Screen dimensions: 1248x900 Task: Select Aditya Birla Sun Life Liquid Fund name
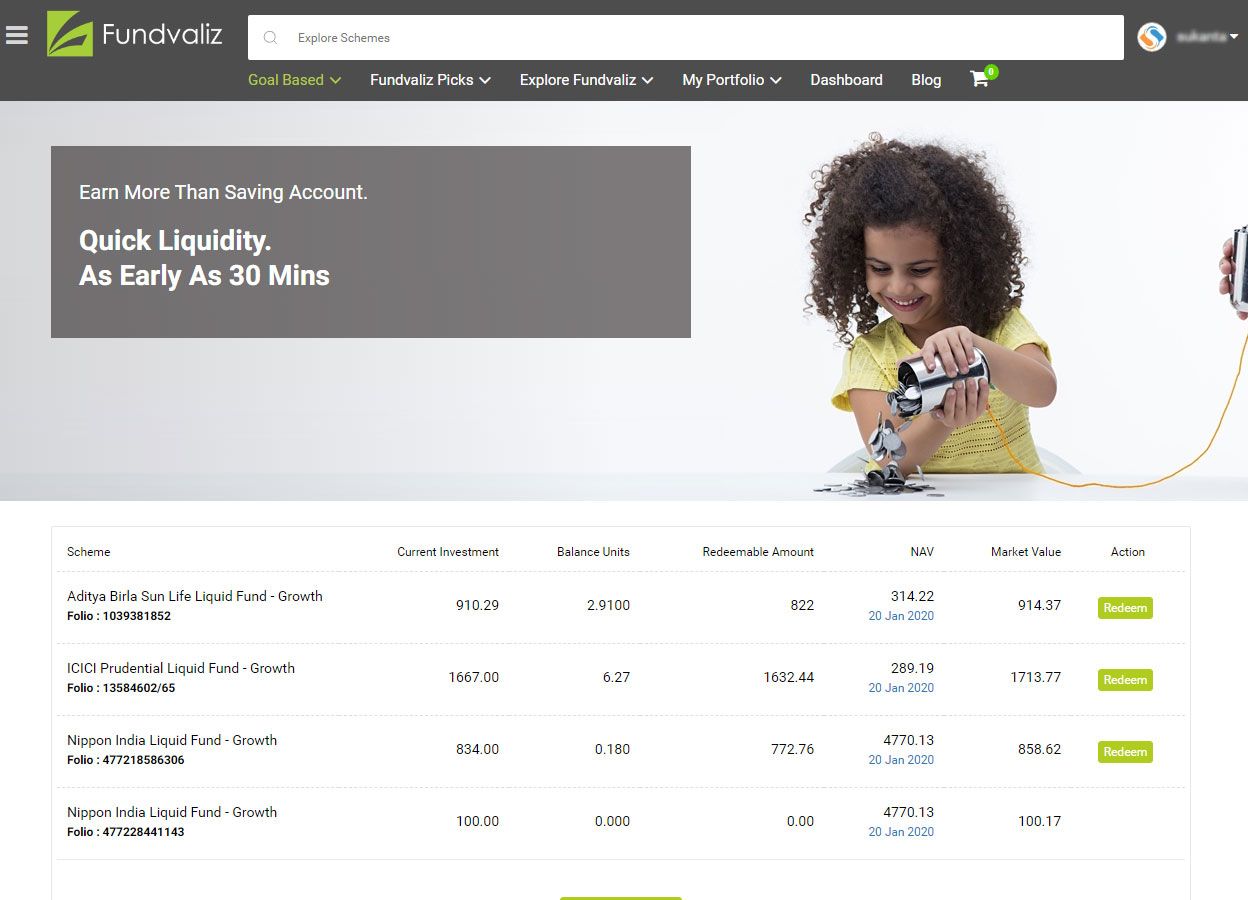195,596
